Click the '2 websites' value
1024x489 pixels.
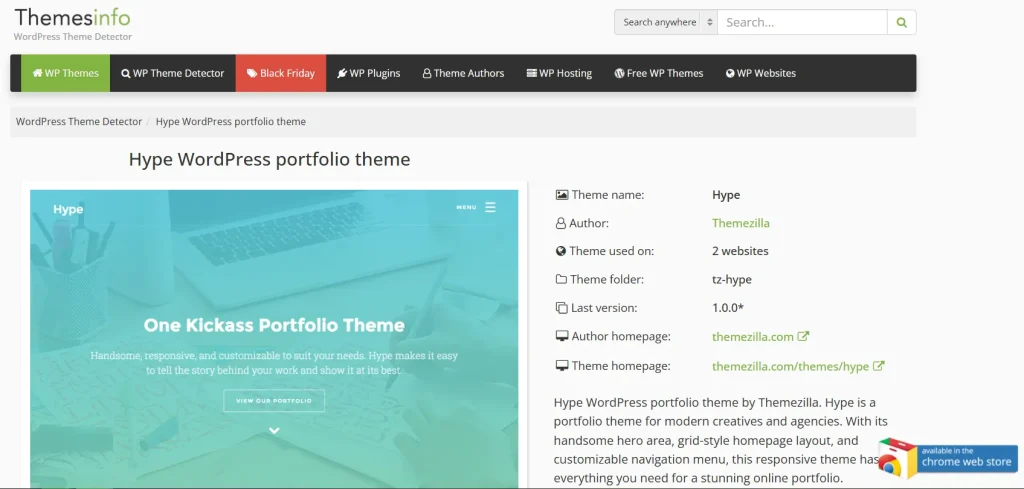pos(740,251)
